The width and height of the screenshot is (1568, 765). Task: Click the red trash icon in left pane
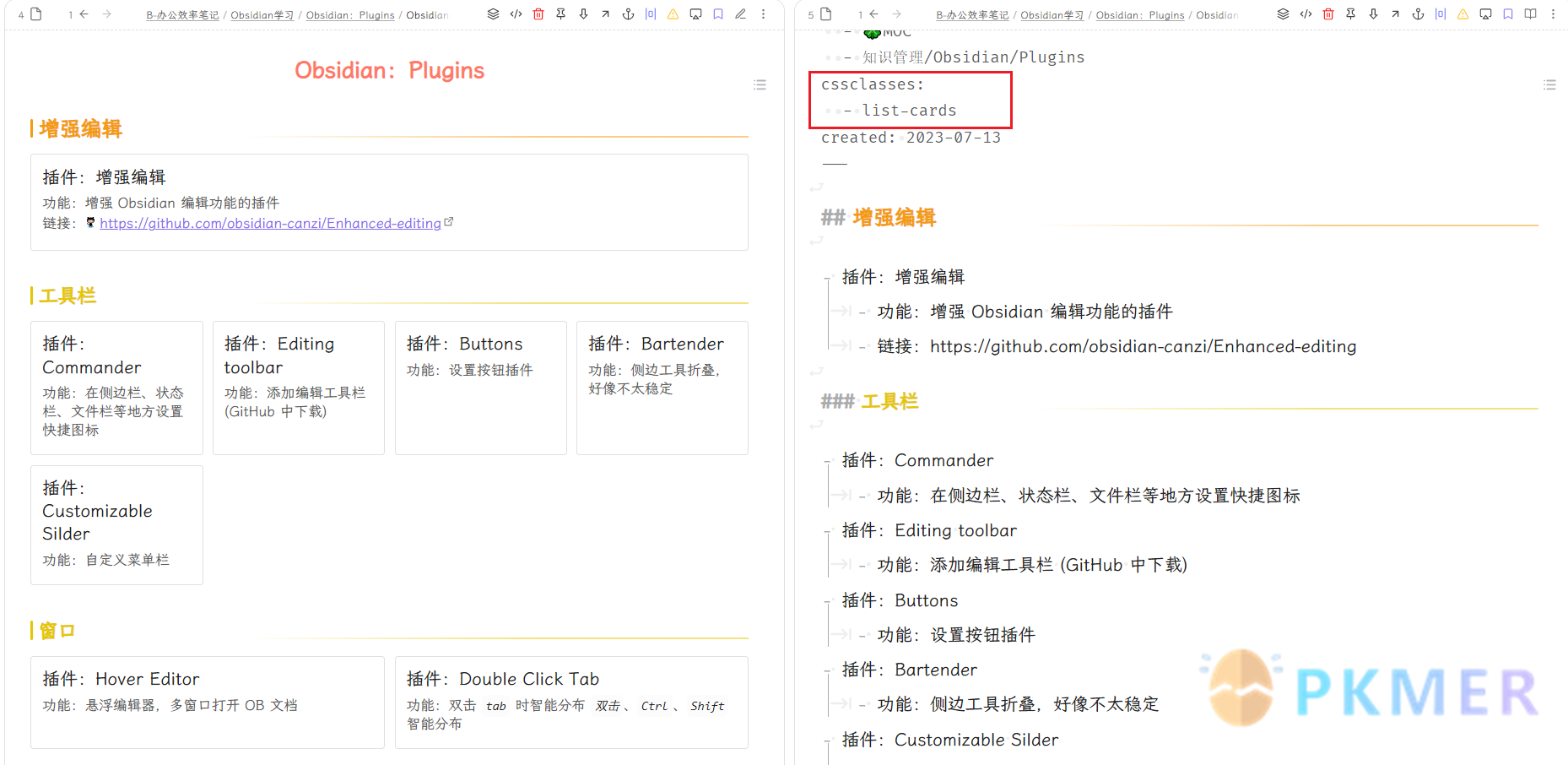click(x=538, y=14)
